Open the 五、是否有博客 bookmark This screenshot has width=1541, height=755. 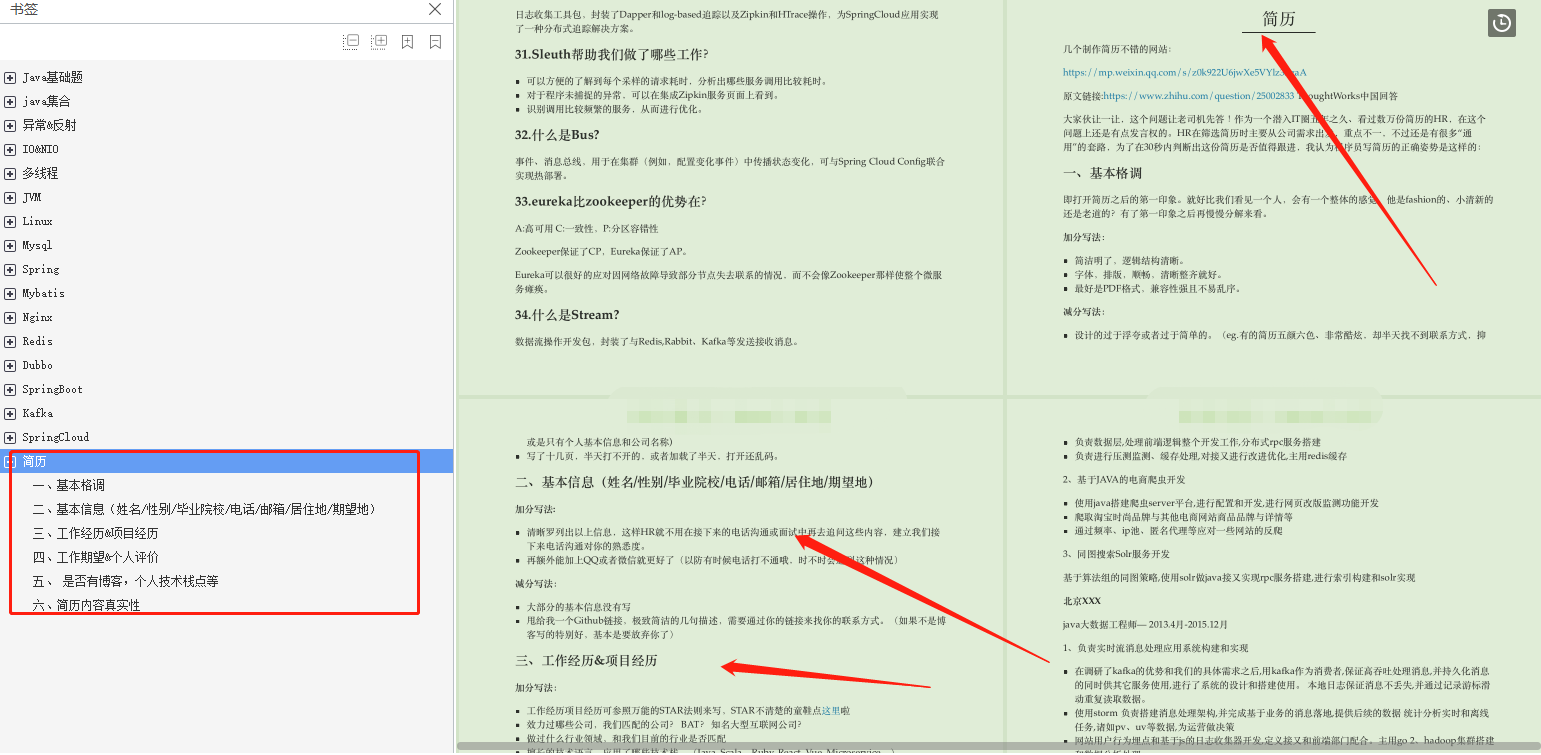click(125, 581)
